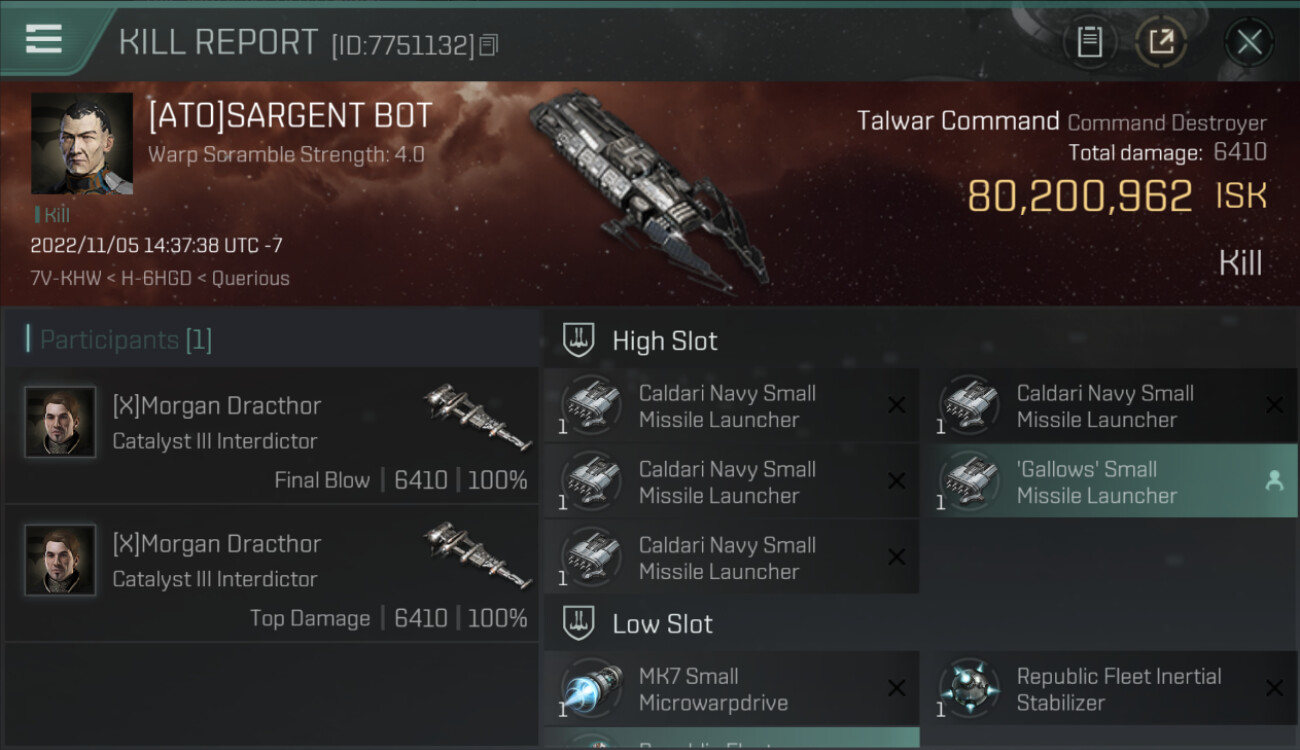The height and width of the screenshot is (750, 1300).
Task: Close the kill report with X icon
Action: point(1249,43)
